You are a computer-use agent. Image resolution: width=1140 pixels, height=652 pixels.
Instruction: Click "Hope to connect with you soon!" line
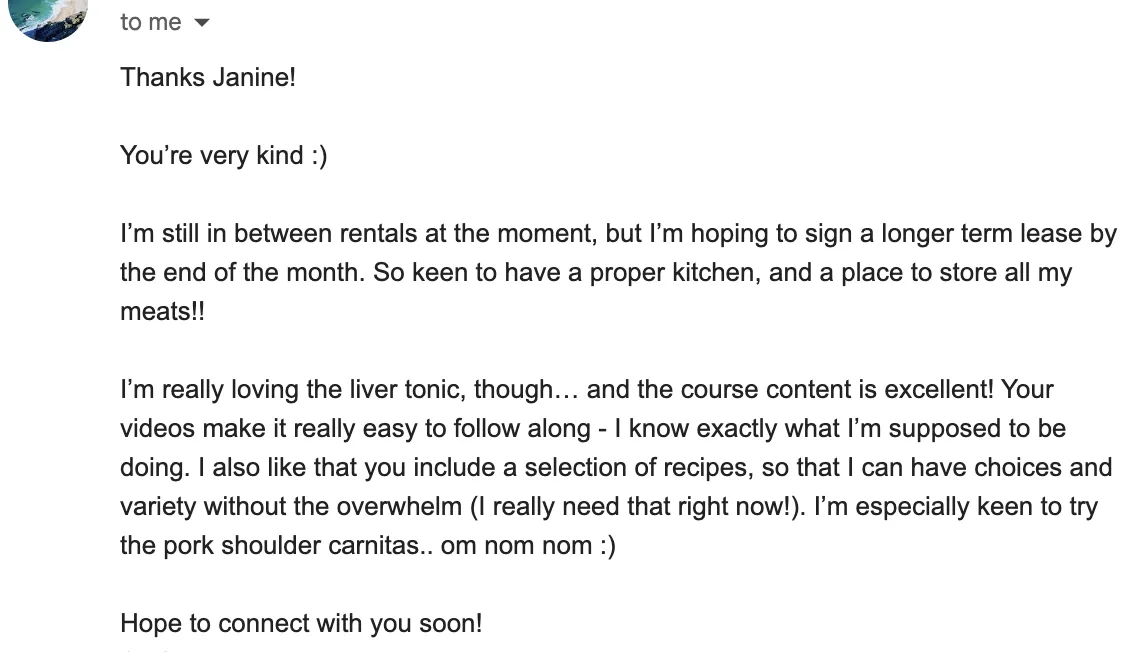pyautogui.click(x=301, y=624)
